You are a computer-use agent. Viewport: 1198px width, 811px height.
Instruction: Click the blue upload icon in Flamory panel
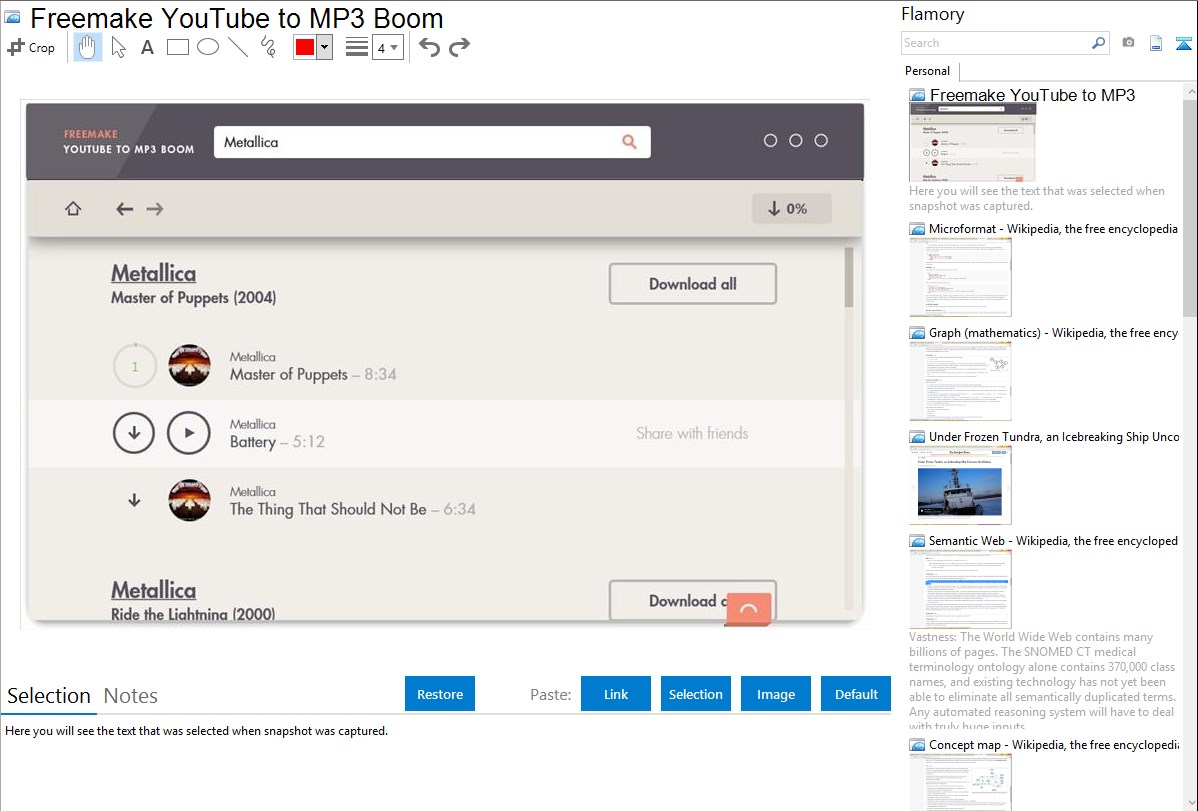(1183, 43)
